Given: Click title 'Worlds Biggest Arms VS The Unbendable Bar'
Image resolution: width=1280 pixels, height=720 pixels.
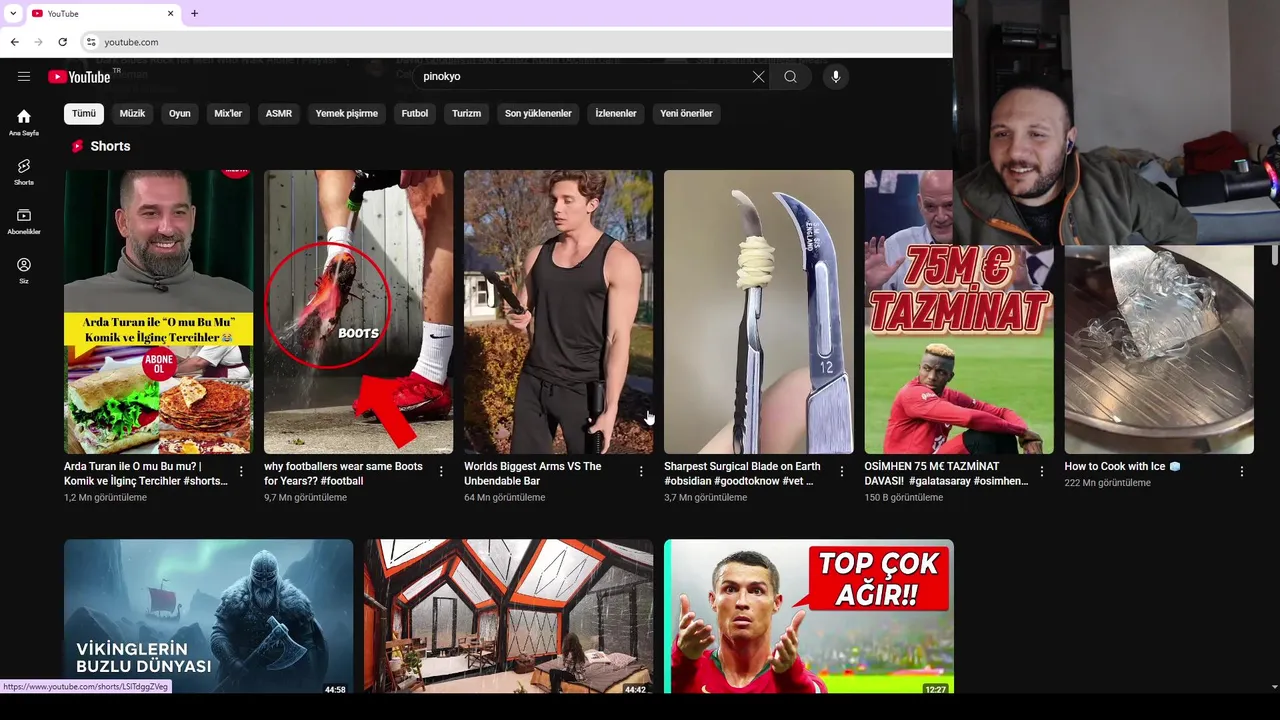Looking at the screenshot, I should (x=533, y=474).
